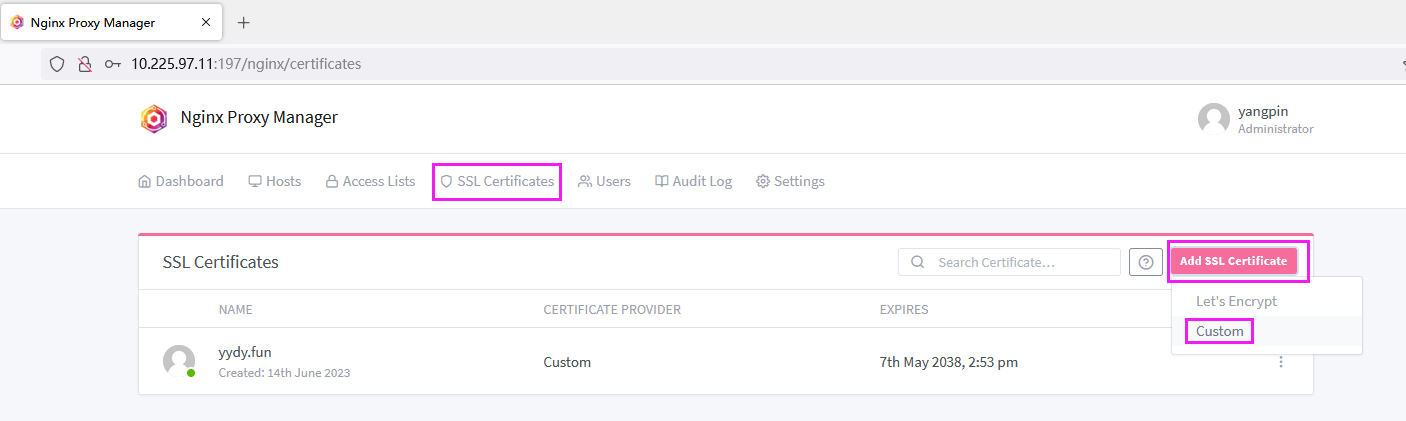Screen dimensions: 1406x421
Task: Click the browser address bar URL
Action: (x=246, y=64)
